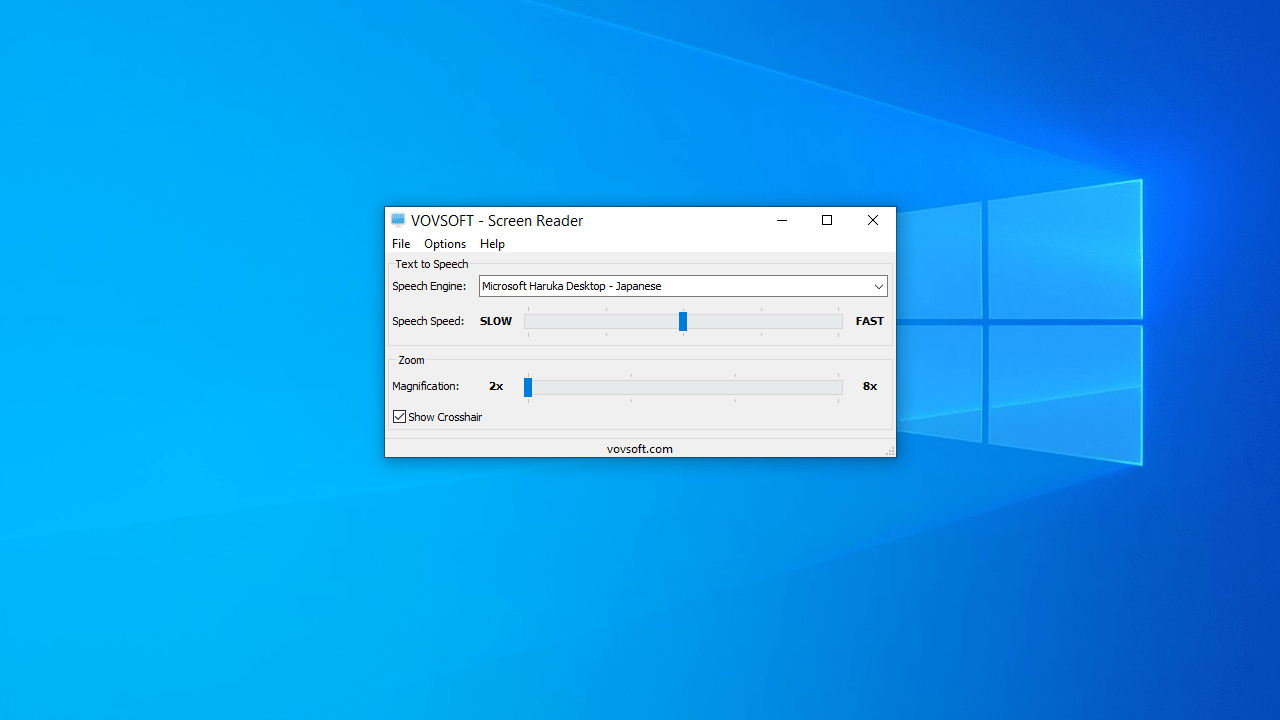Click the vovsoft.com status bar text

point(640,449)
